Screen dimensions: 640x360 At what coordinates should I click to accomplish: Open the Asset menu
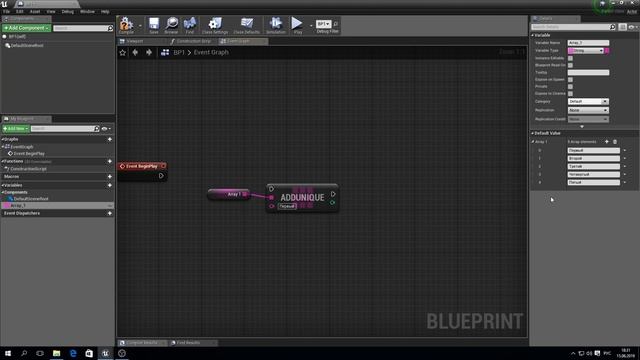pos(35,11)
